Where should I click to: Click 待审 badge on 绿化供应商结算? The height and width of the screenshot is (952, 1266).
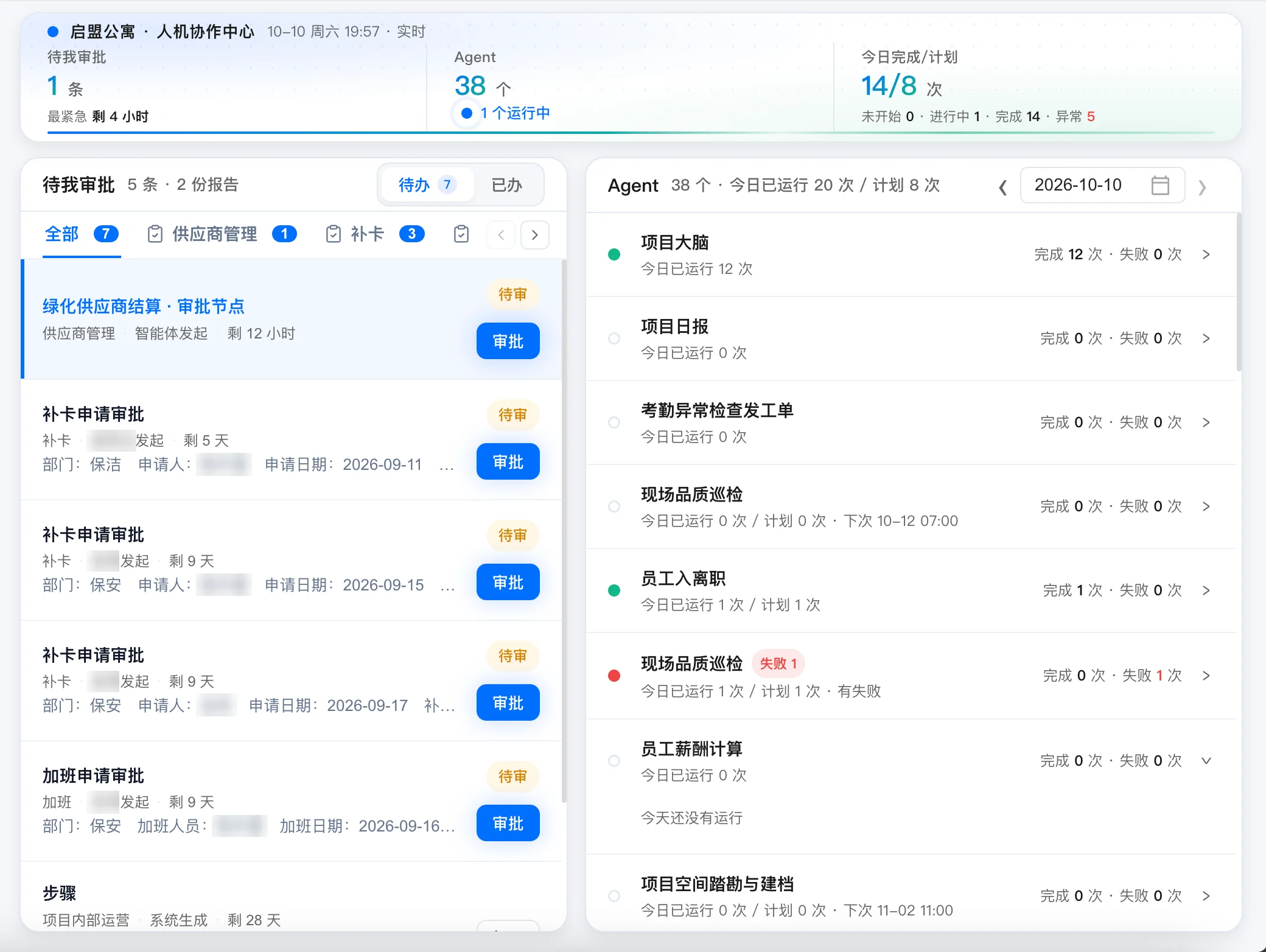pyautogui.click(x=512, y=295)
